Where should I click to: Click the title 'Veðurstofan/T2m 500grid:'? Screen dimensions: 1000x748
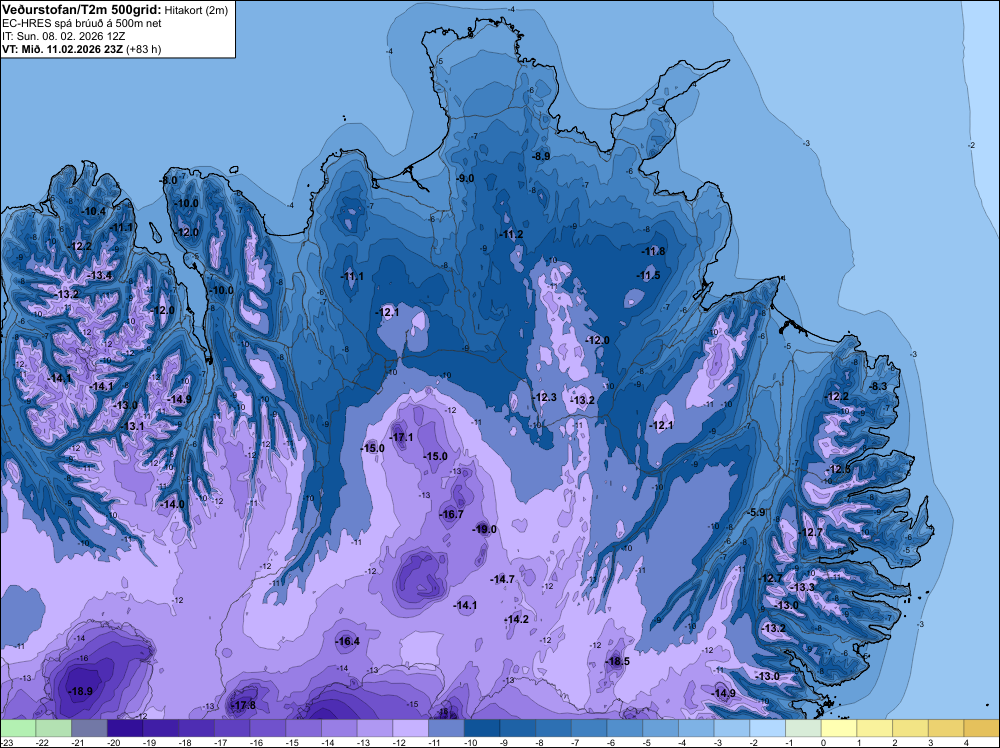tap(82, 10)
